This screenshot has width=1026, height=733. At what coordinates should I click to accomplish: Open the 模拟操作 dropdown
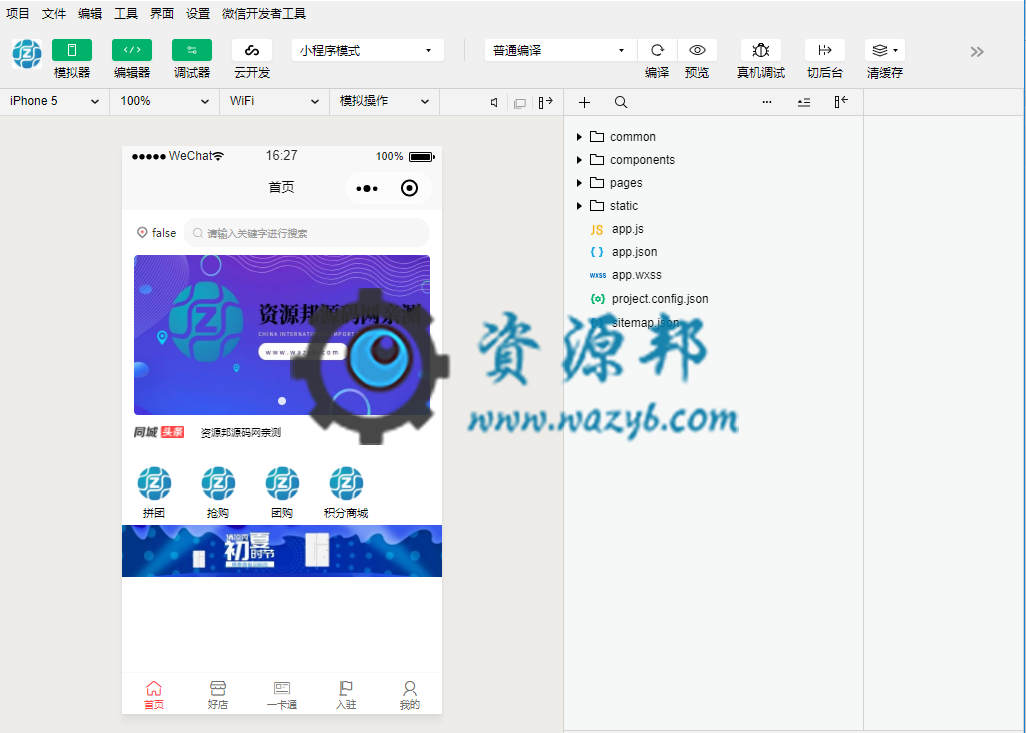[x=384, y=101]
